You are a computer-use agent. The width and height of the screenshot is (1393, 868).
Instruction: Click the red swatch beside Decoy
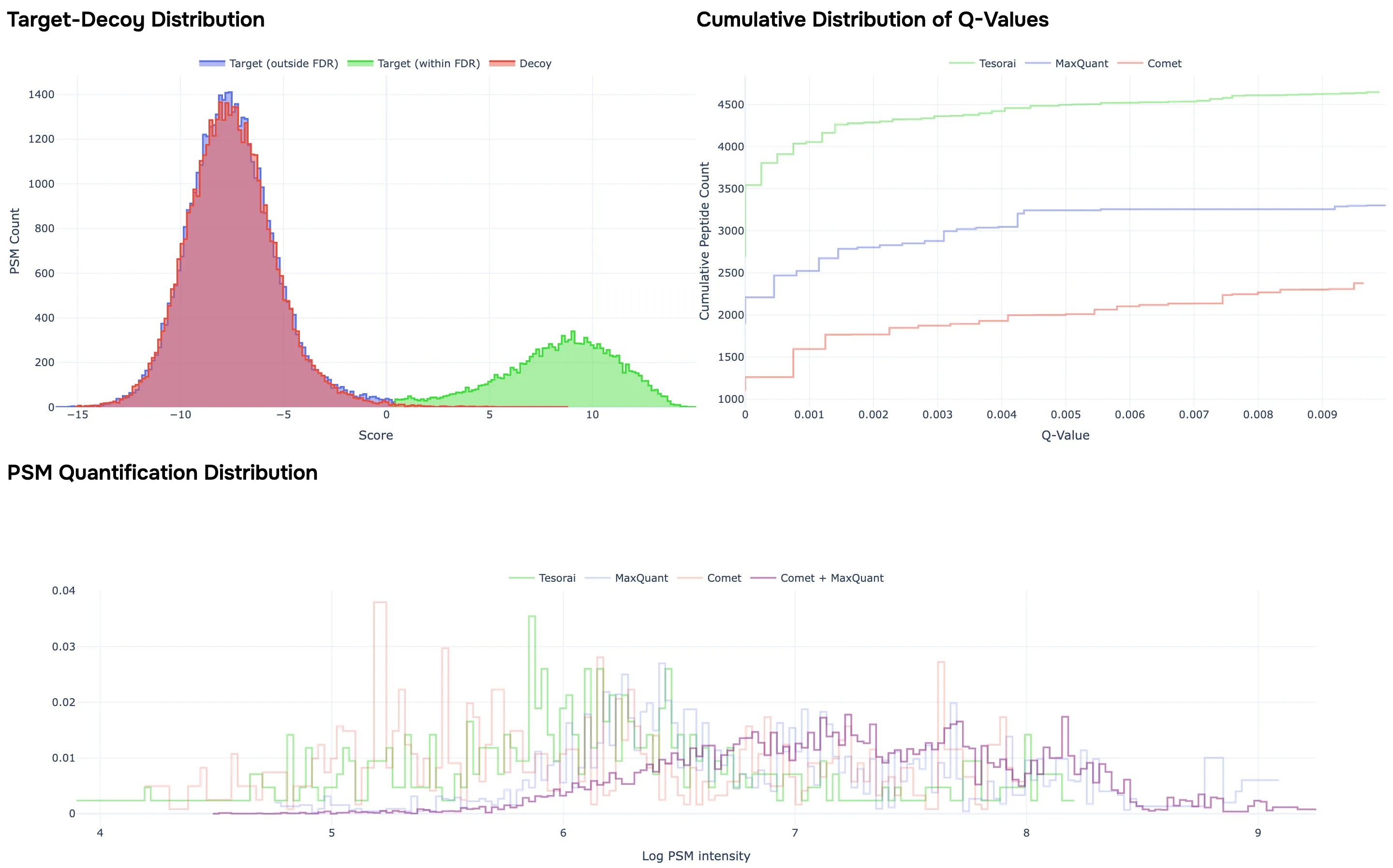504,63
